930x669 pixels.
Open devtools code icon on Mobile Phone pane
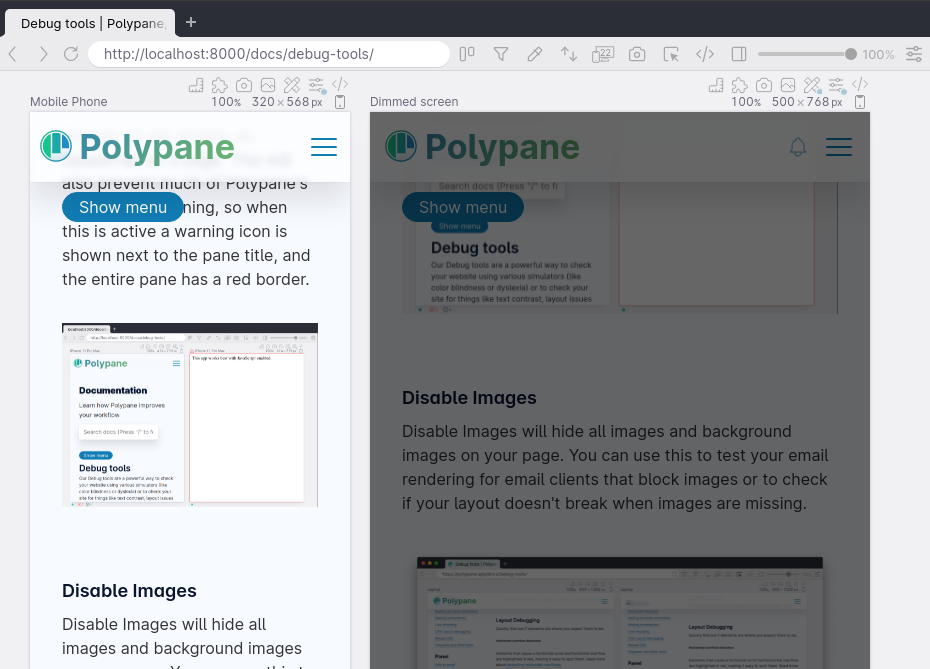click(x=340, y=84)
